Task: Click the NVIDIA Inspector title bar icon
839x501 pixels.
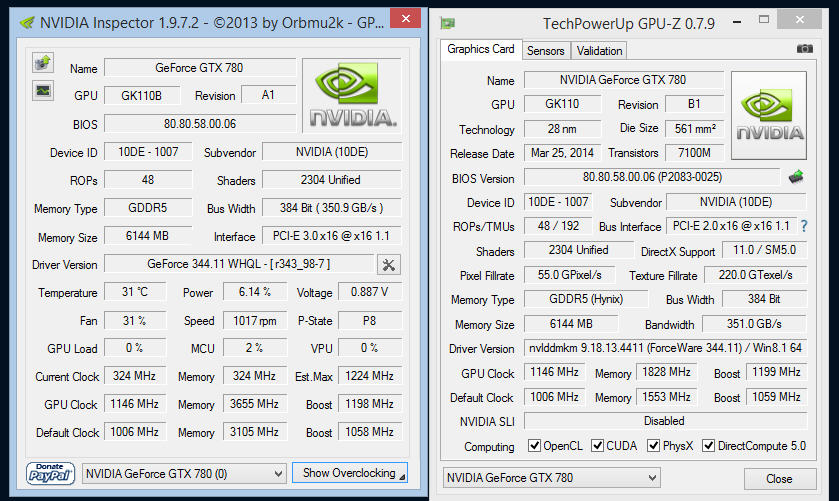Action: [x=27, y=22]
